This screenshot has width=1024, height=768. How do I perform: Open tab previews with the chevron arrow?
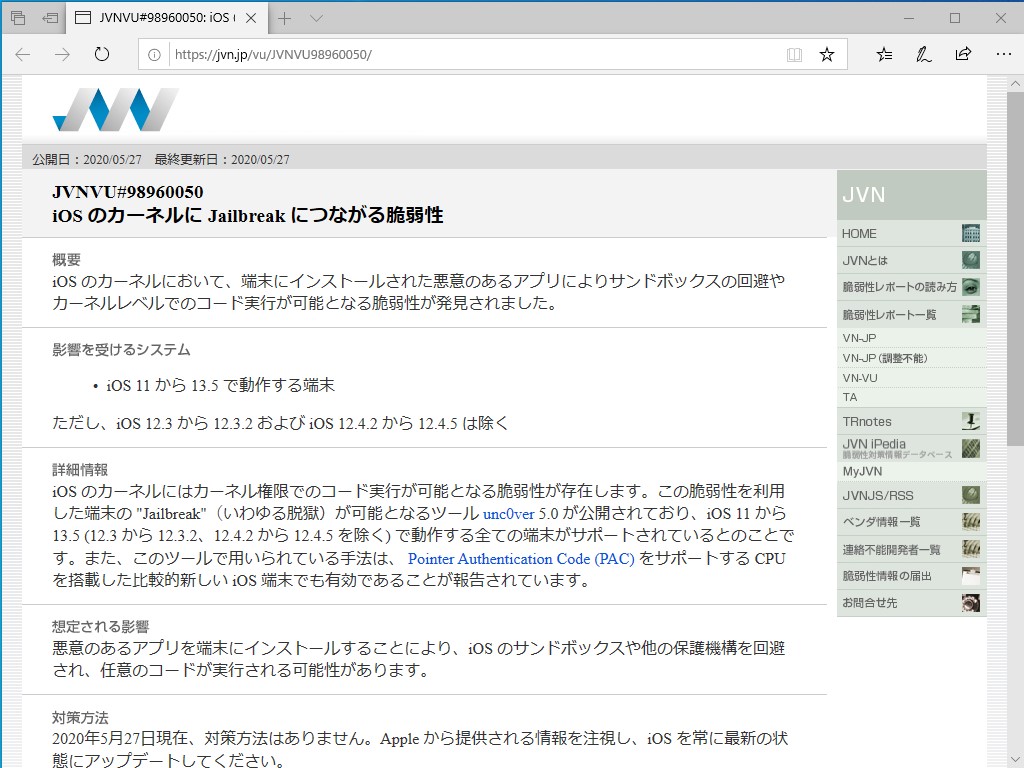(315, 17)
